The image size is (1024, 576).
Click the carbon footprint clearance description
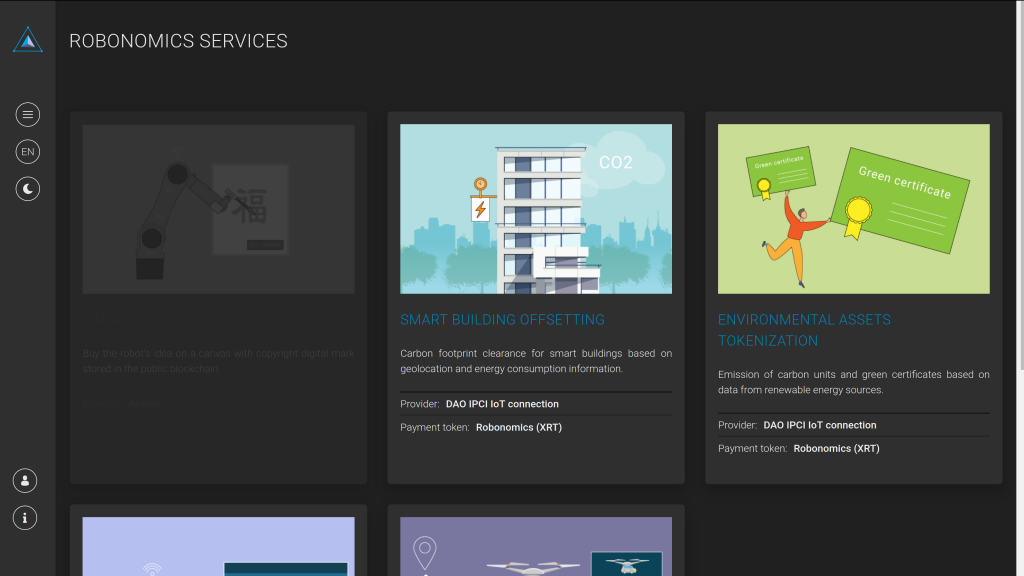[536, 360]
